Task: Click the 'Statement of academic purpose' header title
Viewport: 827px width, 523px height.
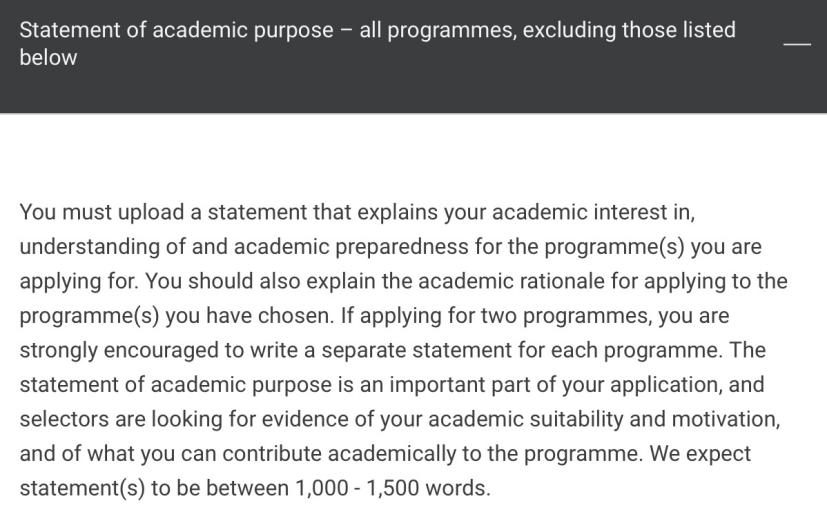Action: (176, 30)
